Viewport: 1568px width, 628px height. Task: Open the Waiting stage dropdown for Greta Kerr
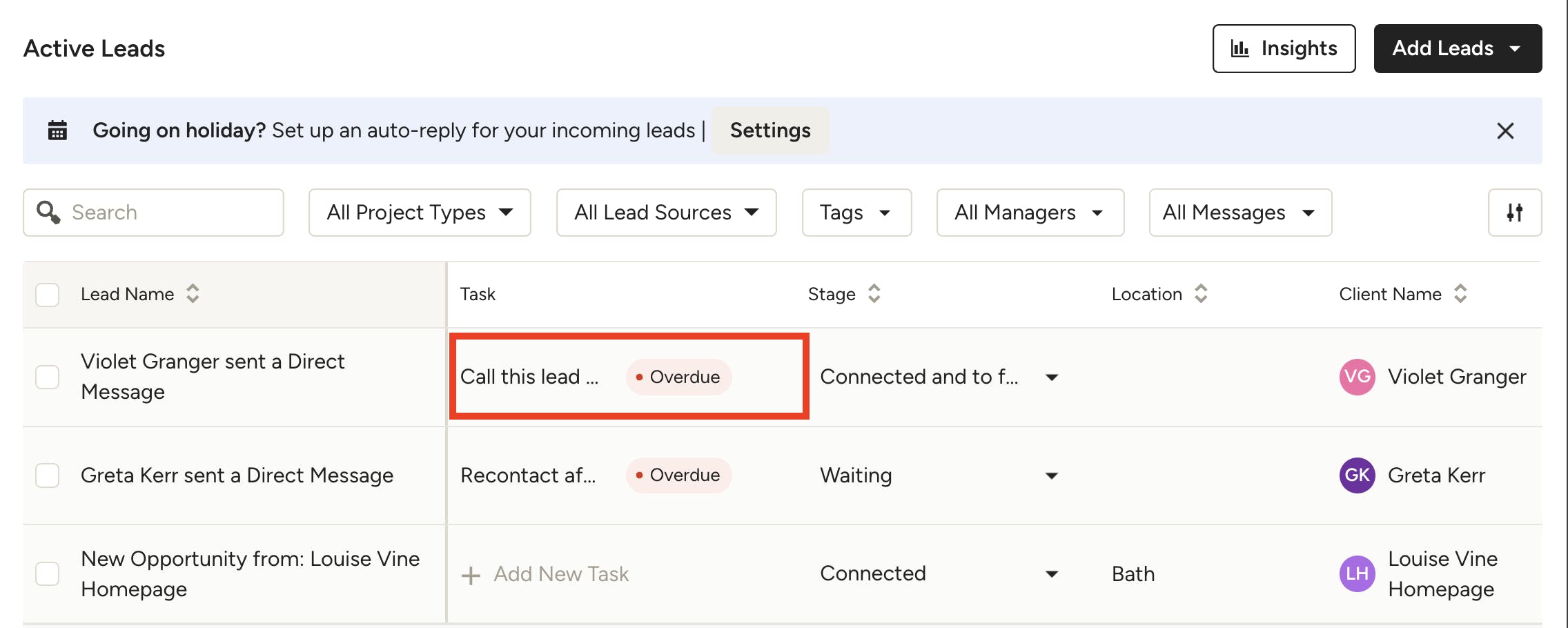(1052, 475)
